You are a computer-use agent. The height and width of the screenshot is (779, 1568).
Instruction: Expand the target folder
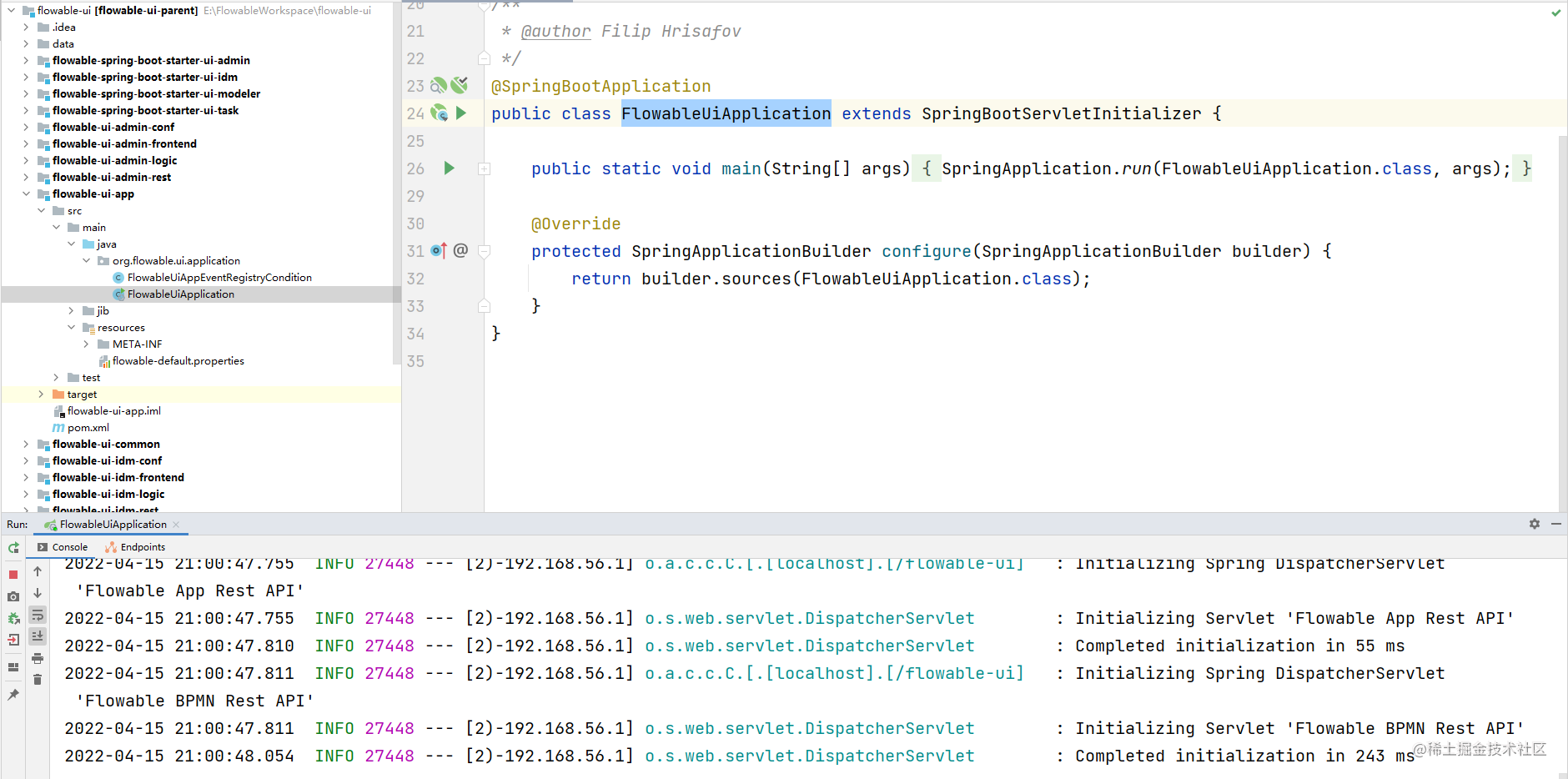pyautogui.click(x=41, y=395)
